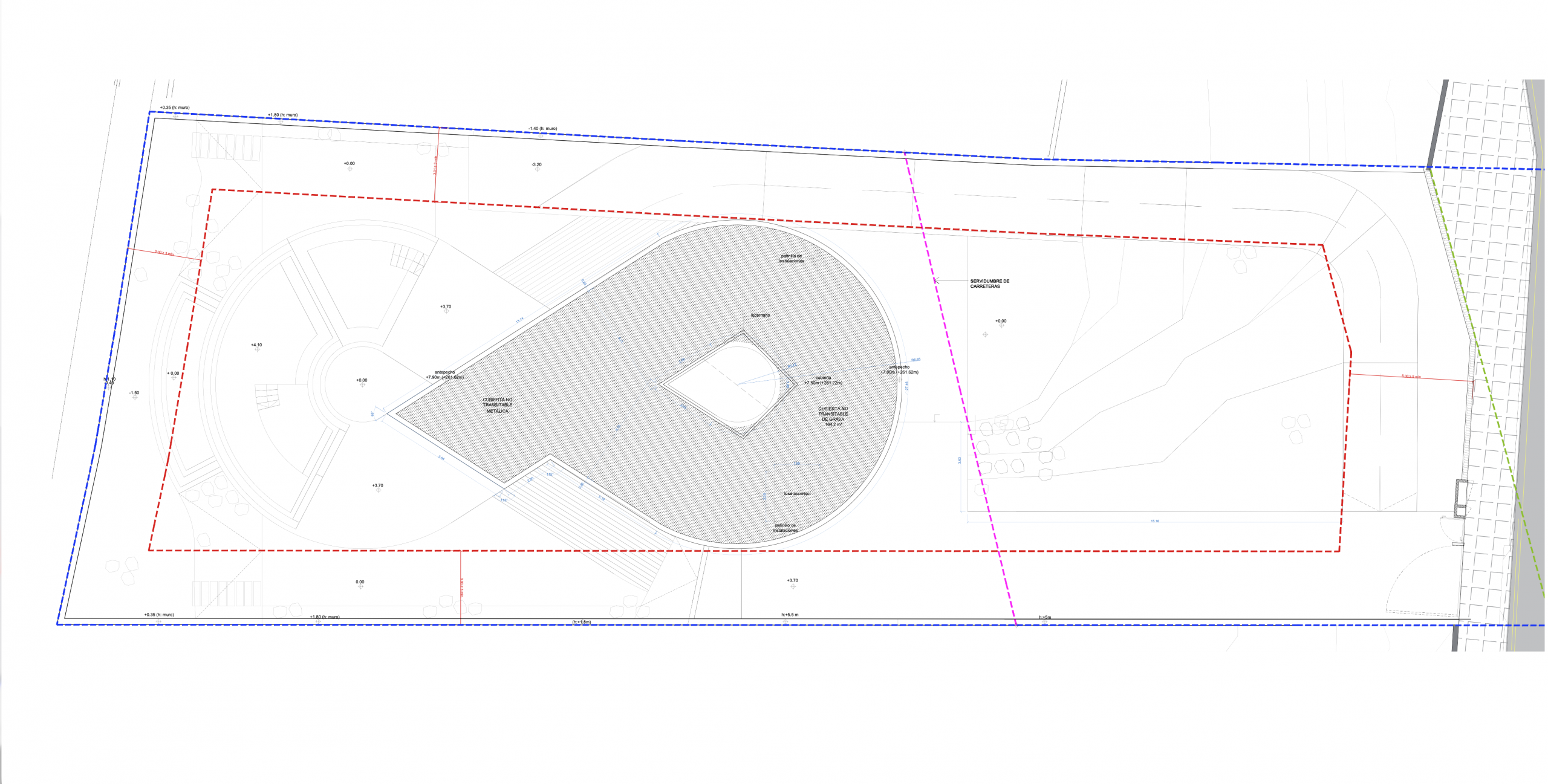Click the left antepecho +7.90m annotation
The height and width of the screenshot is (784, 1548).
444,375
